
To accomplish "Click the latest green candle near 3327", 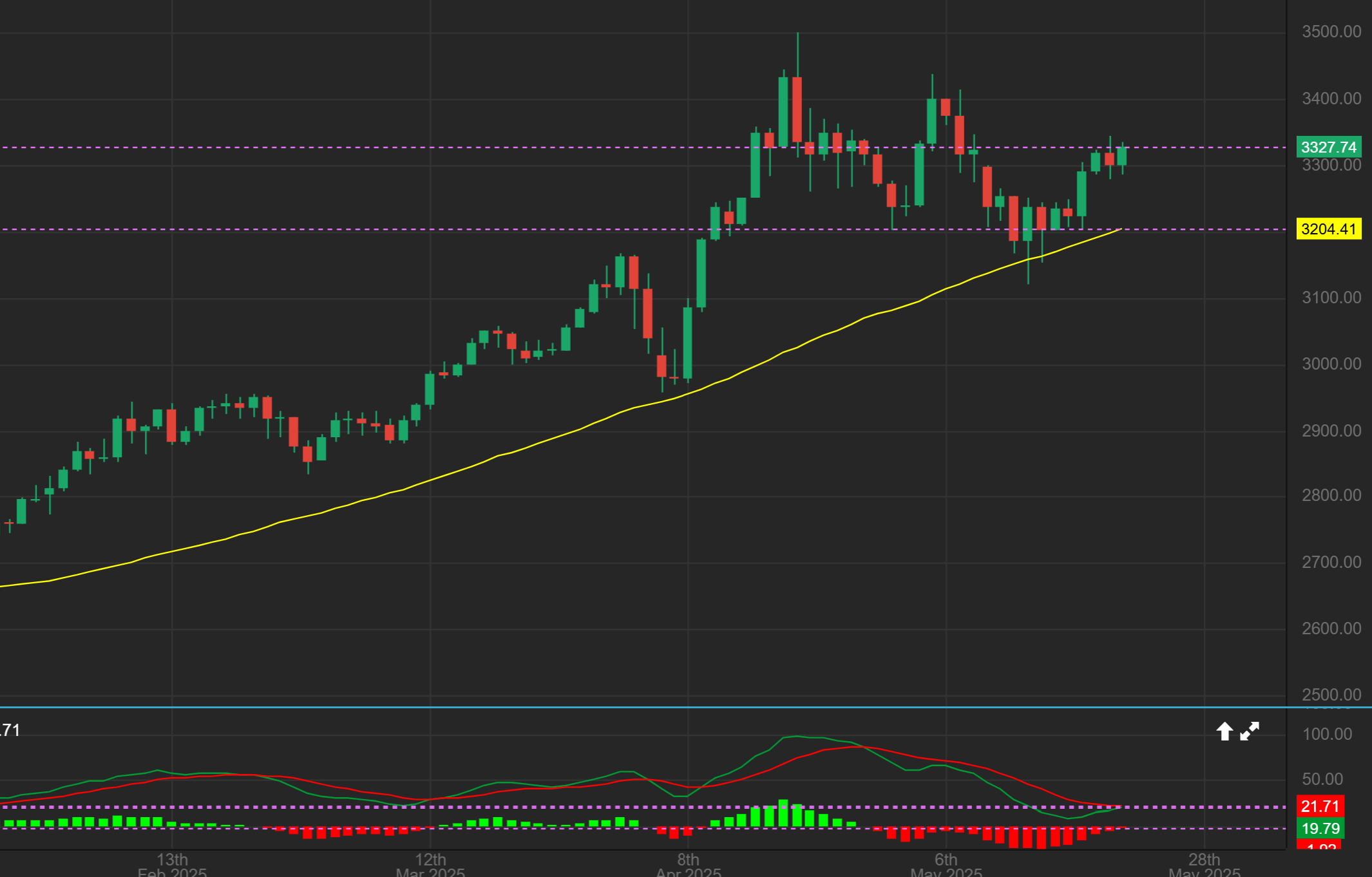I will 1122,156.
